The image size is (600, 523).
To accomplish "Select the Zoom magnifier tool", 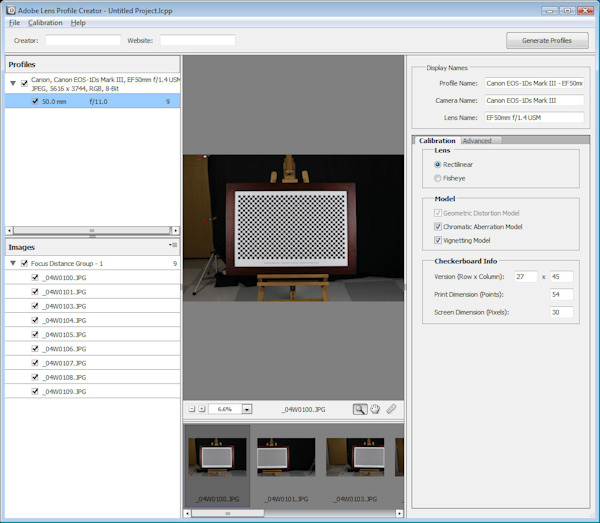I will pyautogui.click(x=359, y=409).
